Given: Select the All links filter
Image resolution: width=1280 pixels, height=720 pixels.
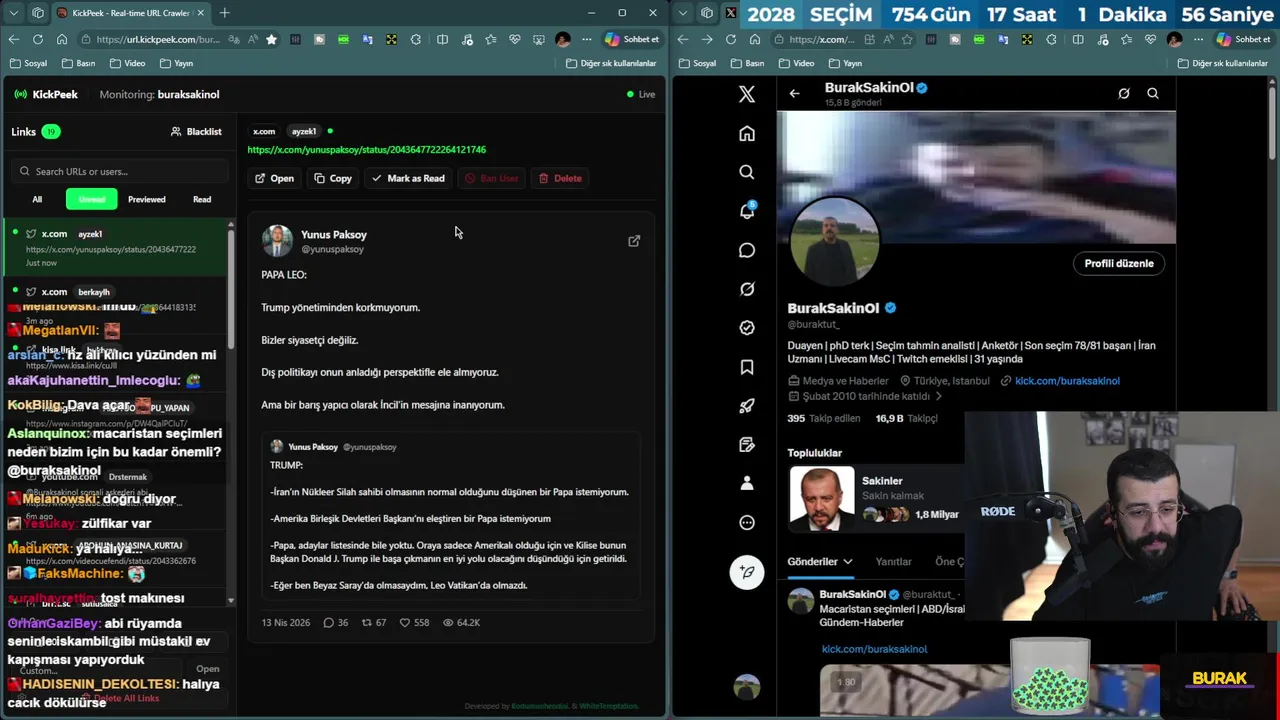Looking at the screenshot, I should pos(37,199).
